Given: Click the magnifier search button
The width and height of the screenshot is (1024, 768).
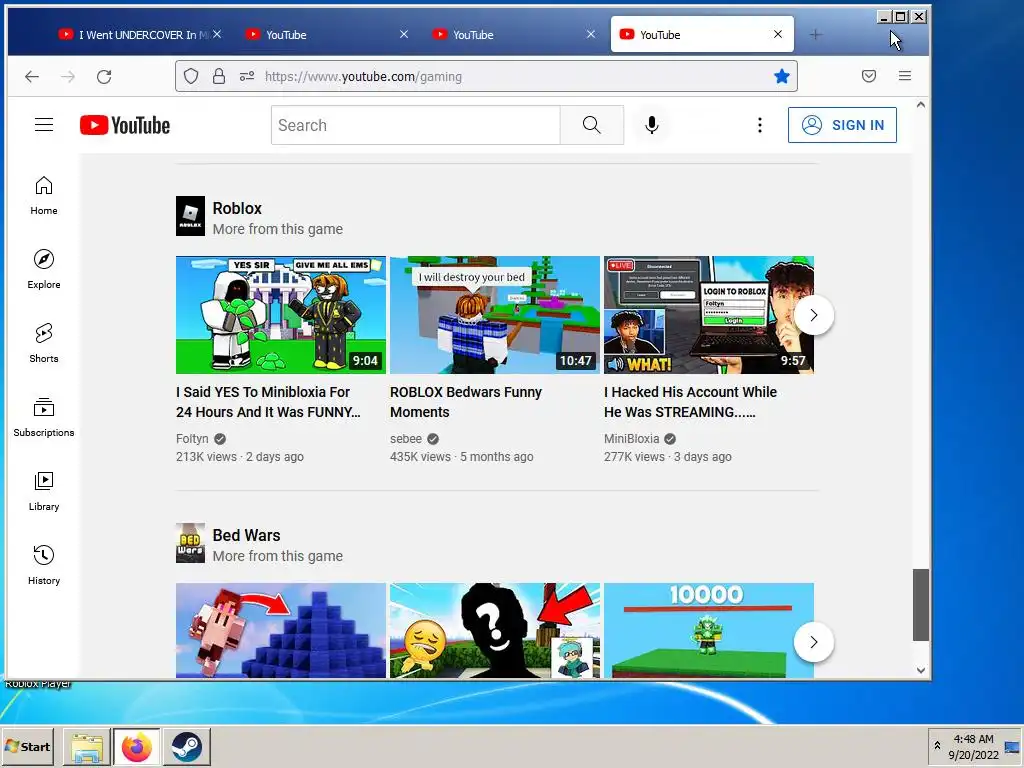Looking at the screenshot, I should click(x=592, y=125).
